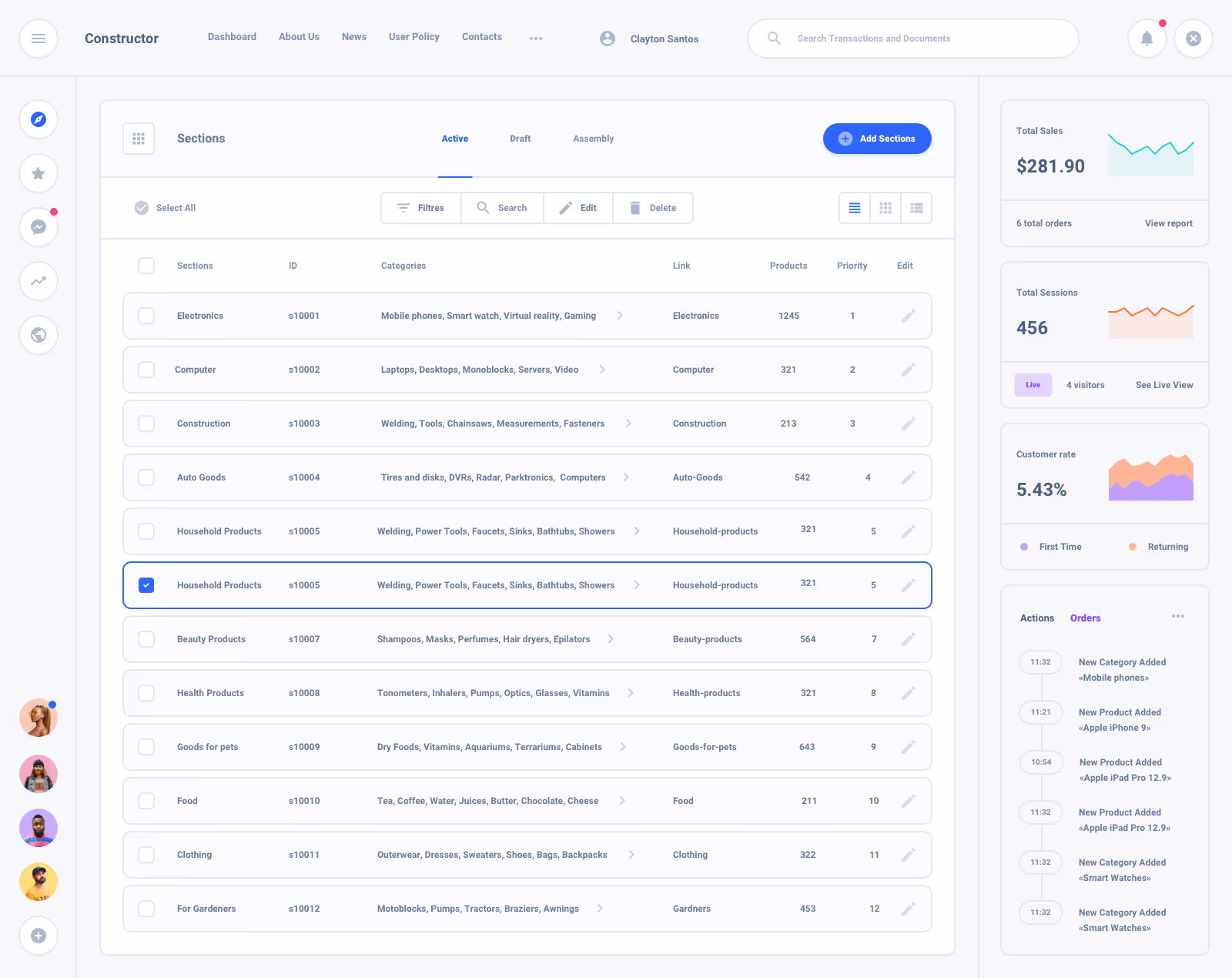Click the grid apps icon beside Sections title
Screen dimensions: 1232x978
click(139, 139)
